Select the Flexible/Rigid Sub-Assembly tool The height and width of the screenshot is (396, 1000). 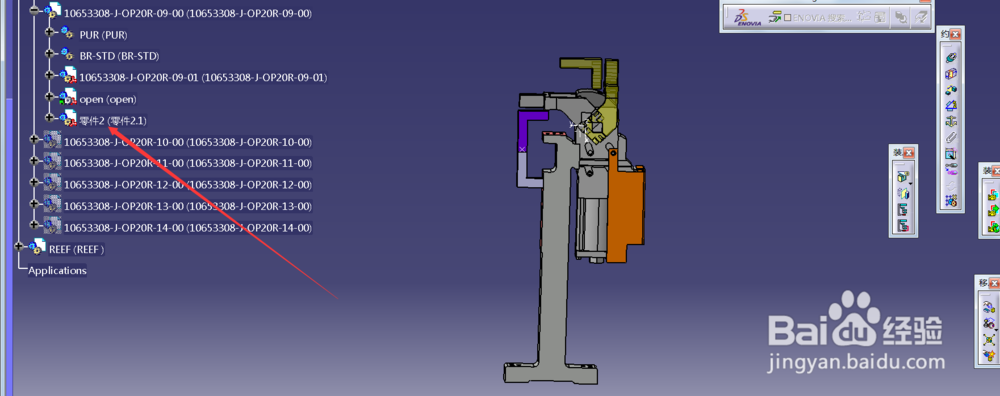tap(951, 169)
